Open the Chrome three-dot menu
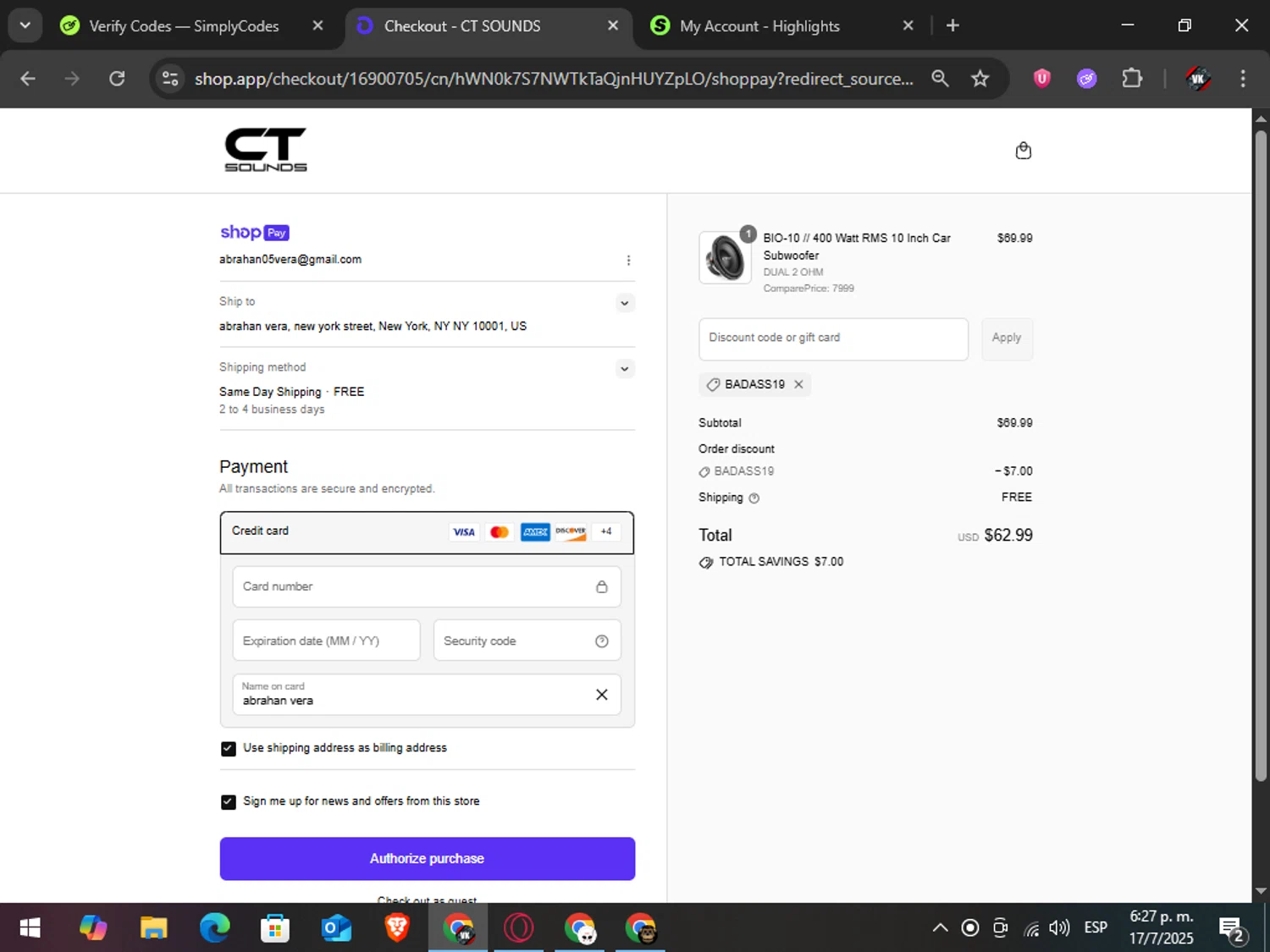Viewport: 1270px width, 952px height. click(x=1243, y=79)
